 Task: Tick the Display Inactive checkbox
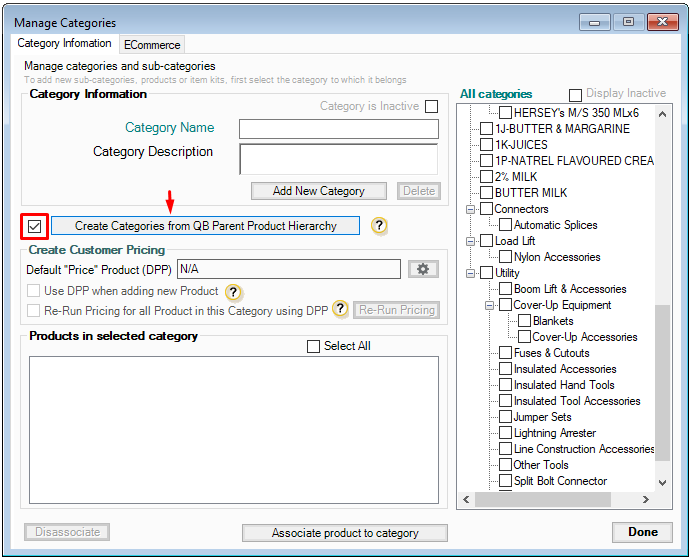(576, 94)
